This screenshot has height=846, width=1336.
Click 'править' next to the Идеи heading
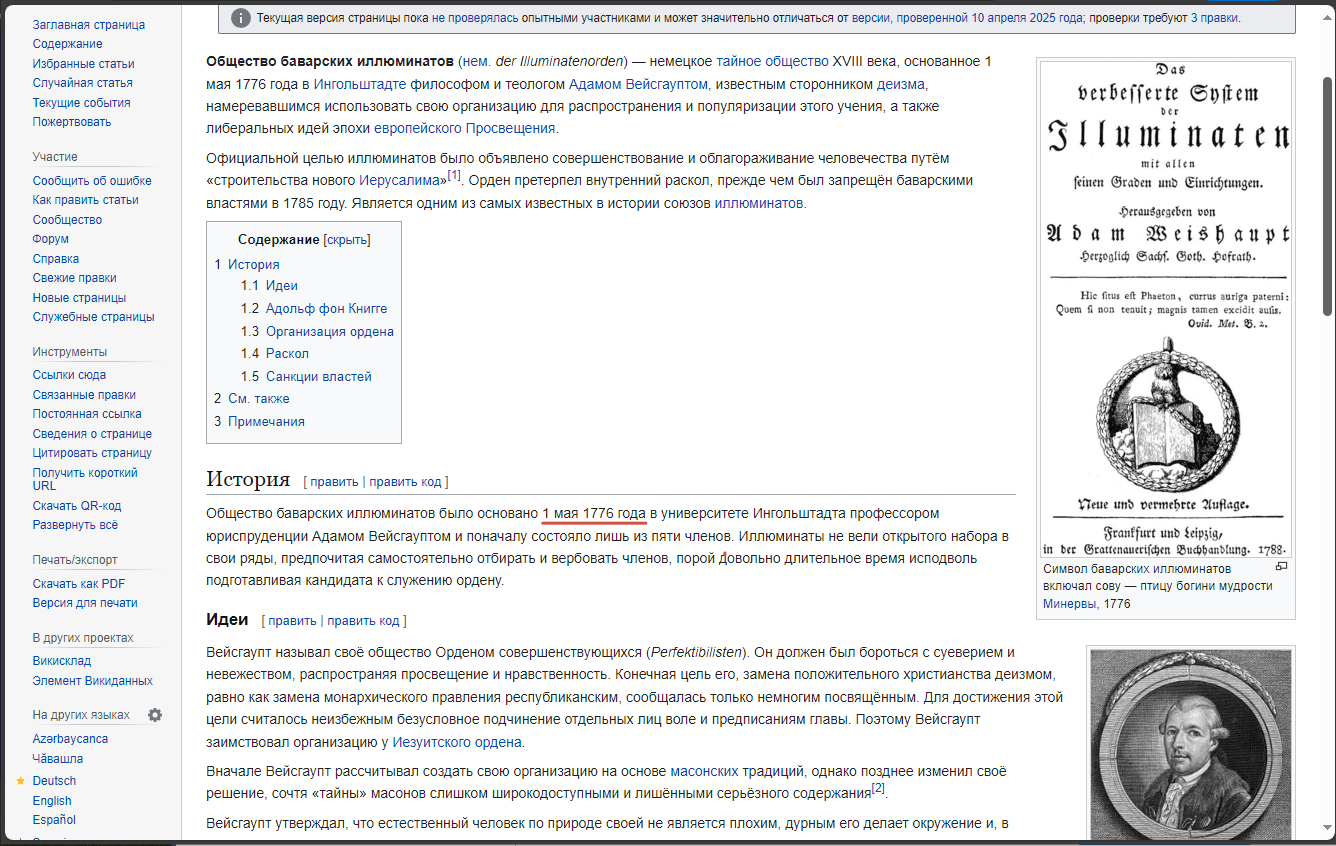[x=292, y=621]
